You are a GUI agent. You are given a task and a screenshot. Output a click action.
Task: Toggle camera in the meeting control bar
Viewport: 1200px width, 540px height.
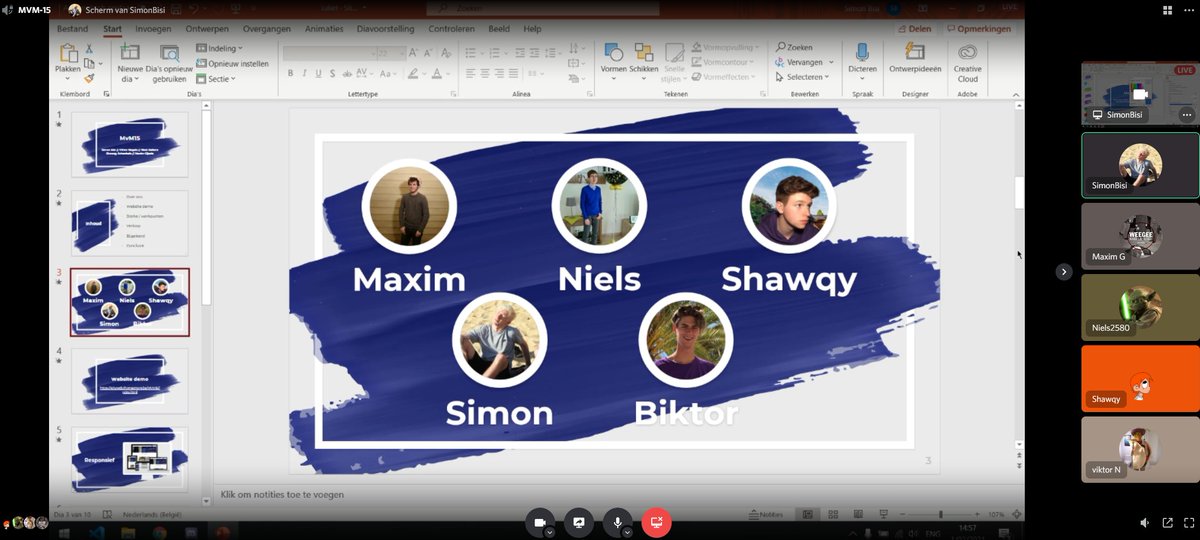click(540, 522)
